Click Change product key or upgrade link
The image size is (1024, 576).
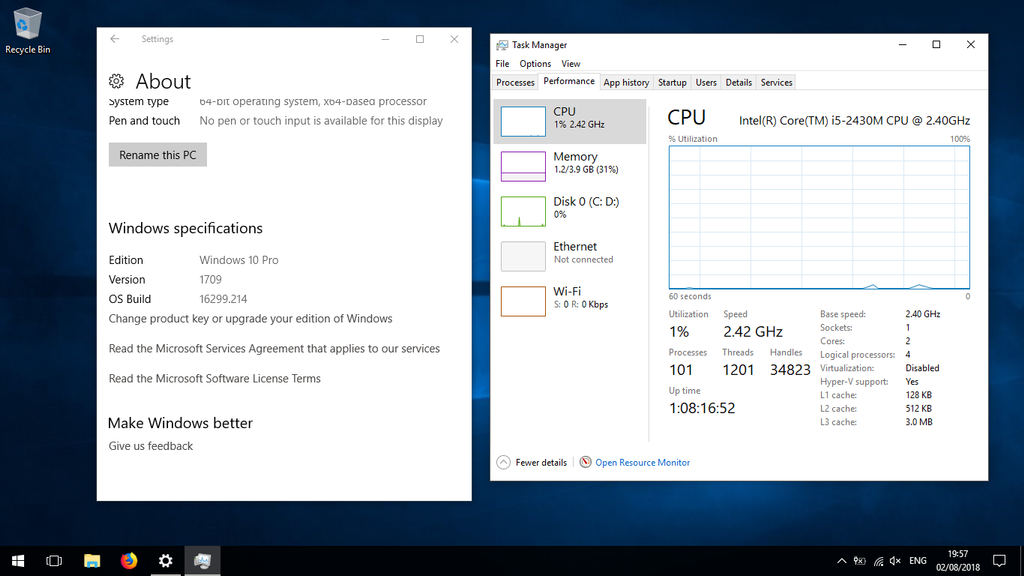pos(250,319)
